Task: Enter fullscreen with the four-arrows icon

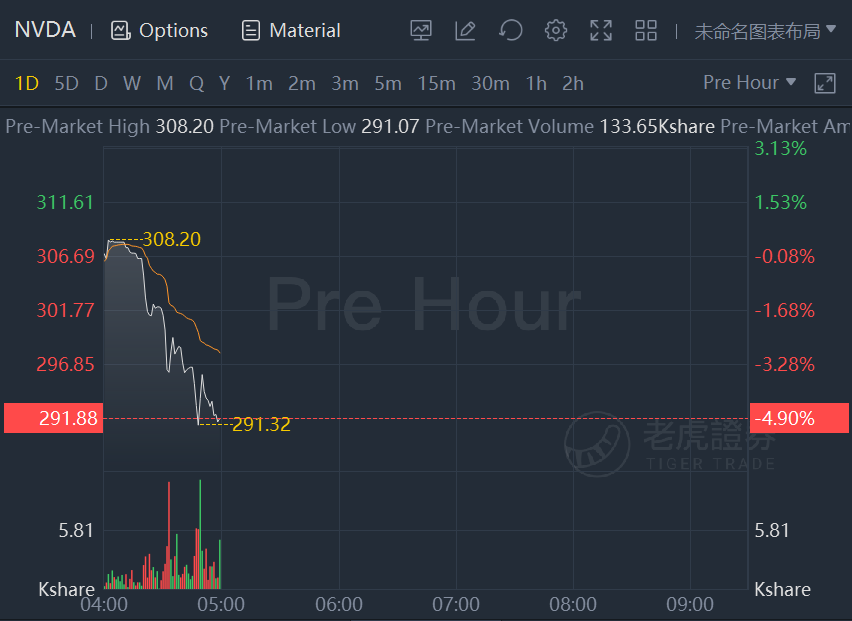Action: coord(601,31)
